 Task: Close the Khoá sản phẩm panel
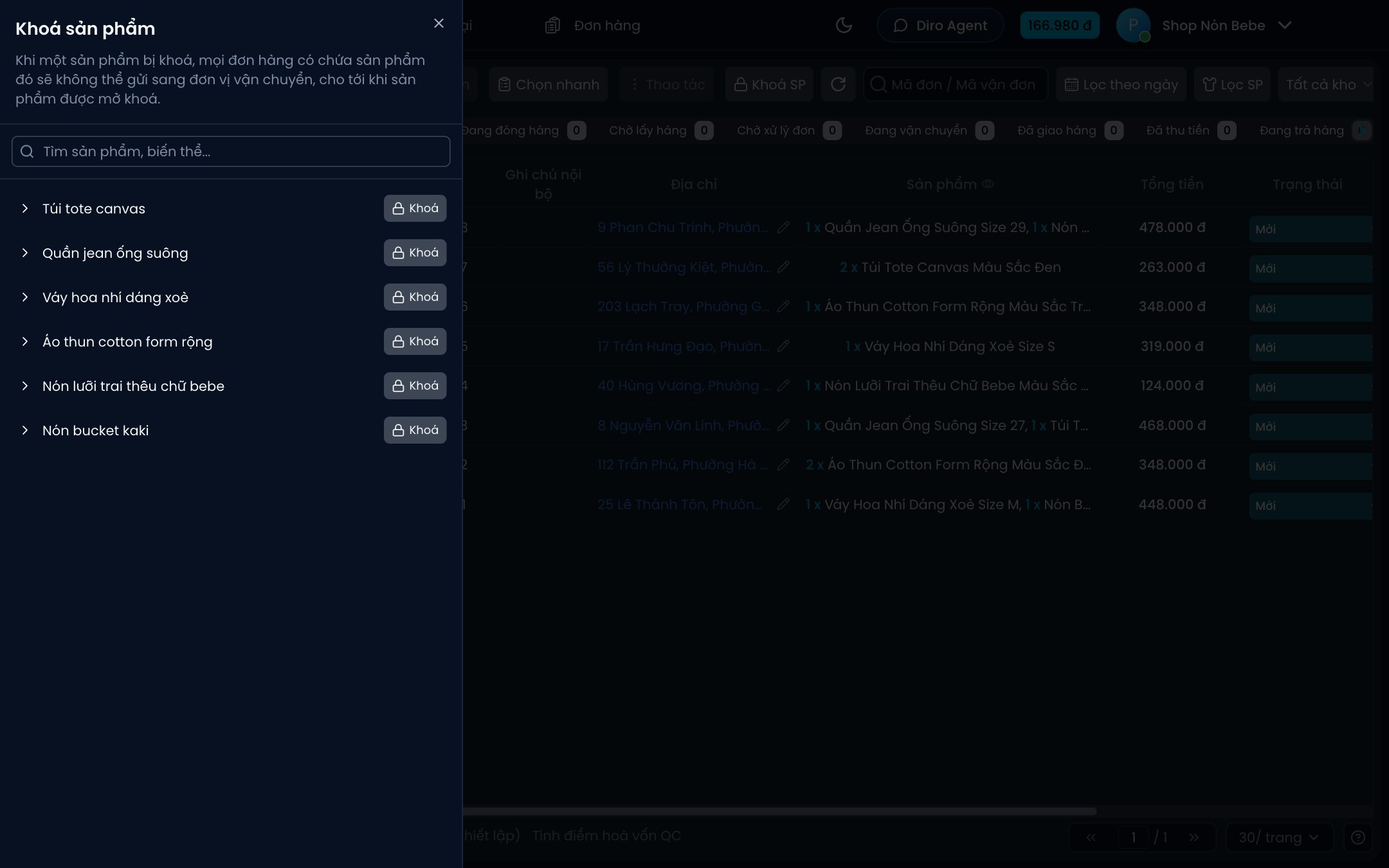pos(439,23)
